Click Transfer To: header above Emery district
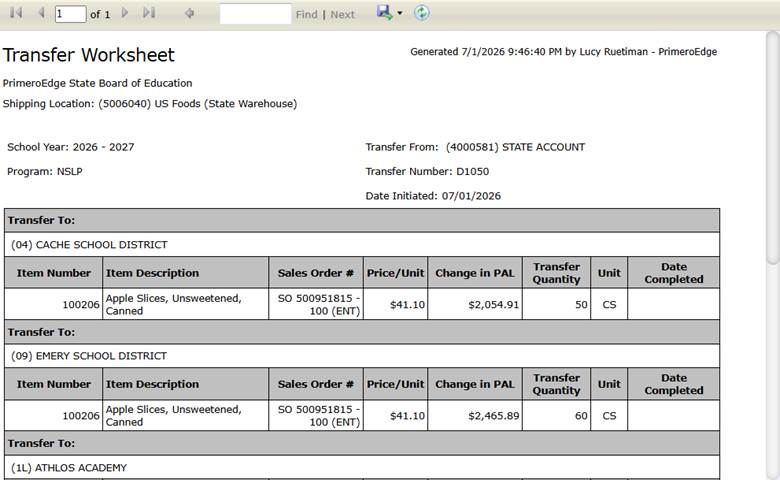Viewport: 780px width, 480px height. click(362, 332)
